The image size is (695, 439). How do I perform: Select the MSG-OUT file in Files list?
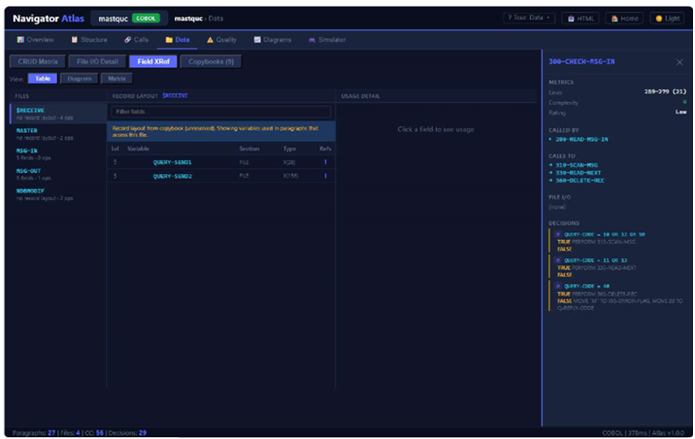tap(59, 174)
